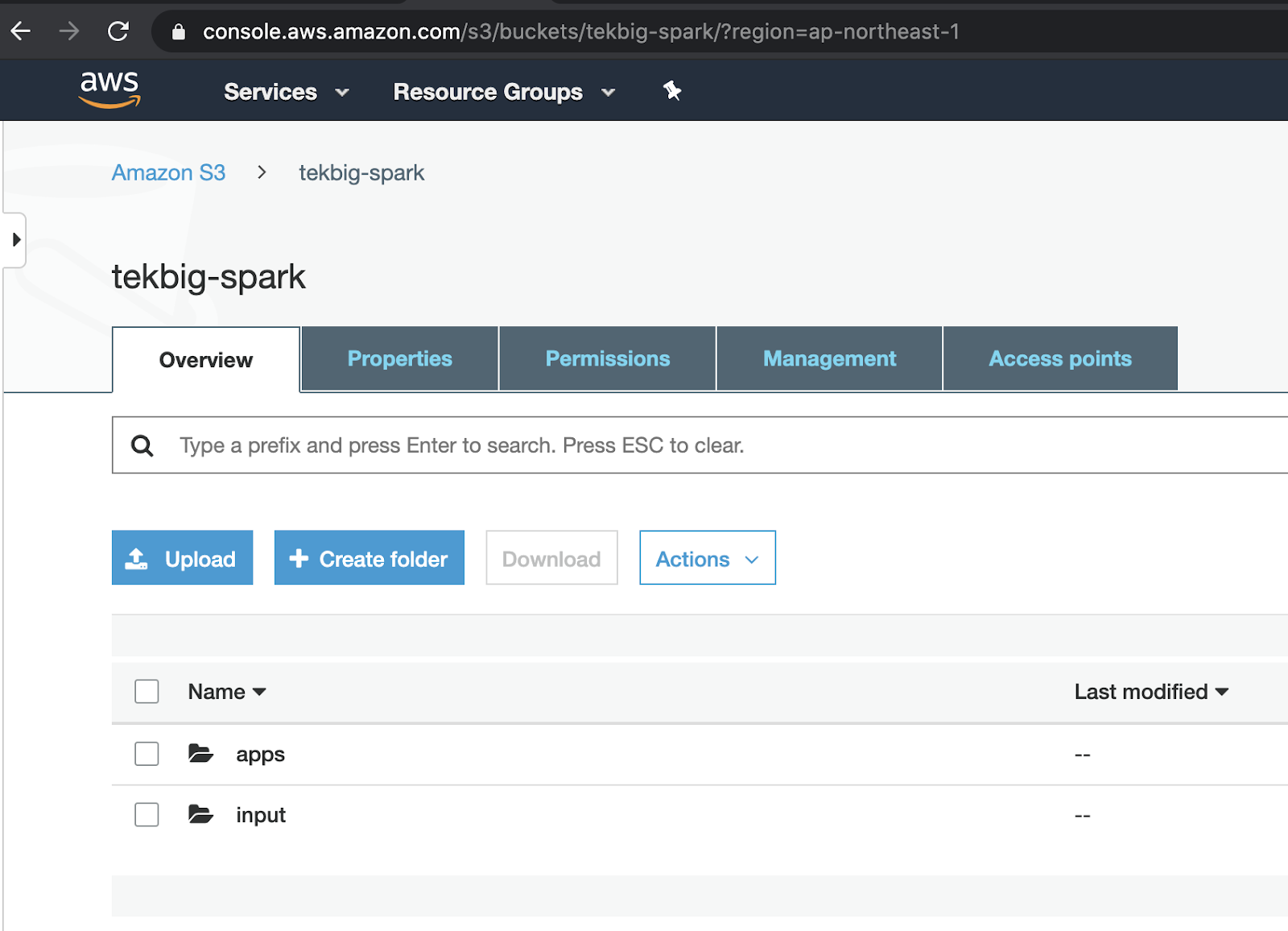Open the Permissions tab
The width and height of the screenshot is (1288, 931).
tap(608, 359)
